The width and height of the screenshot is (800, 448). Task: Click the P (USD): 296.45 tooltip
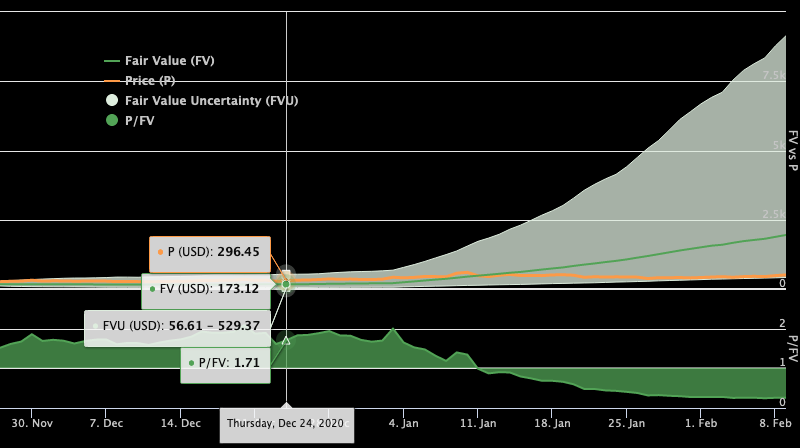[210, 254]
